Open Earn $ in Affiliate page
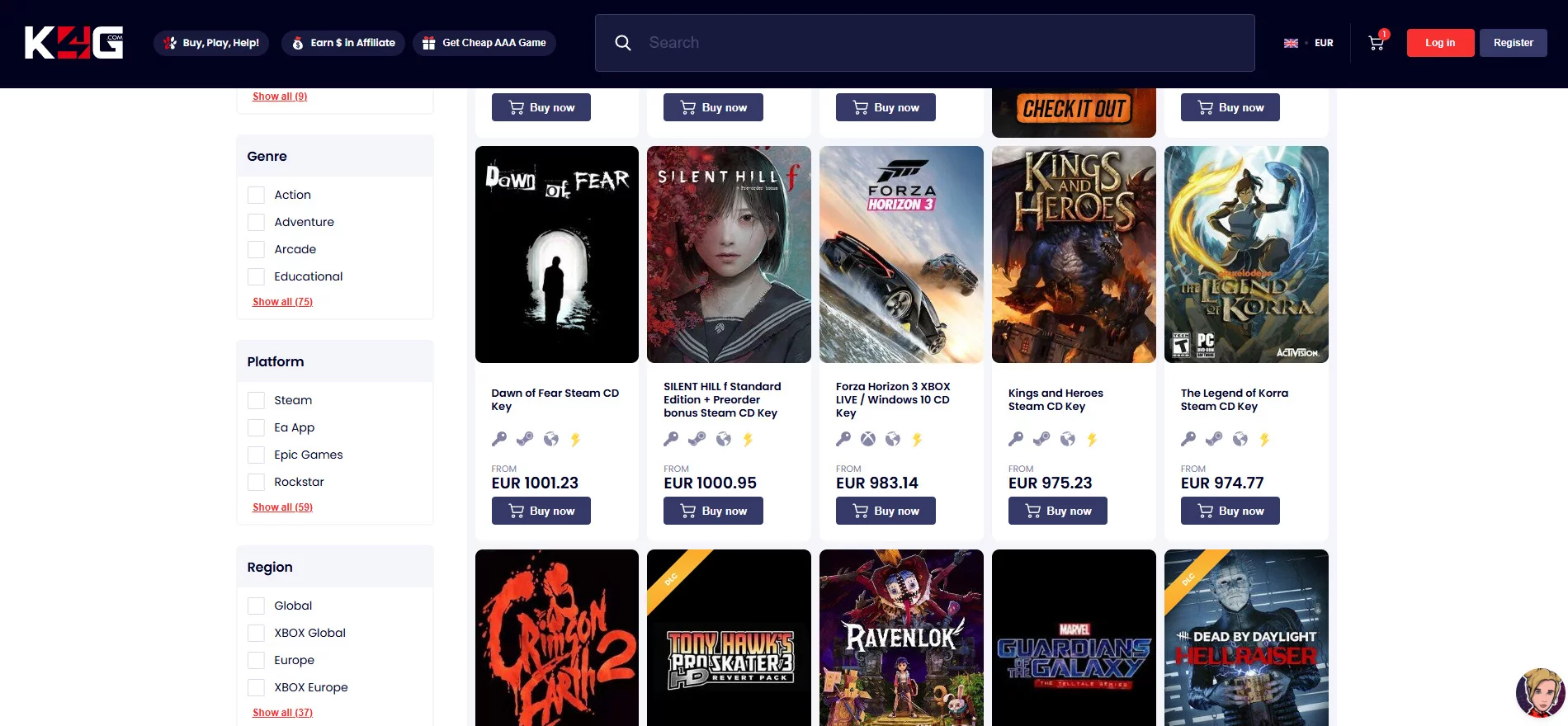Viewport: 1568px width, 726px height. pyautogui.click(x=343, y=43)
